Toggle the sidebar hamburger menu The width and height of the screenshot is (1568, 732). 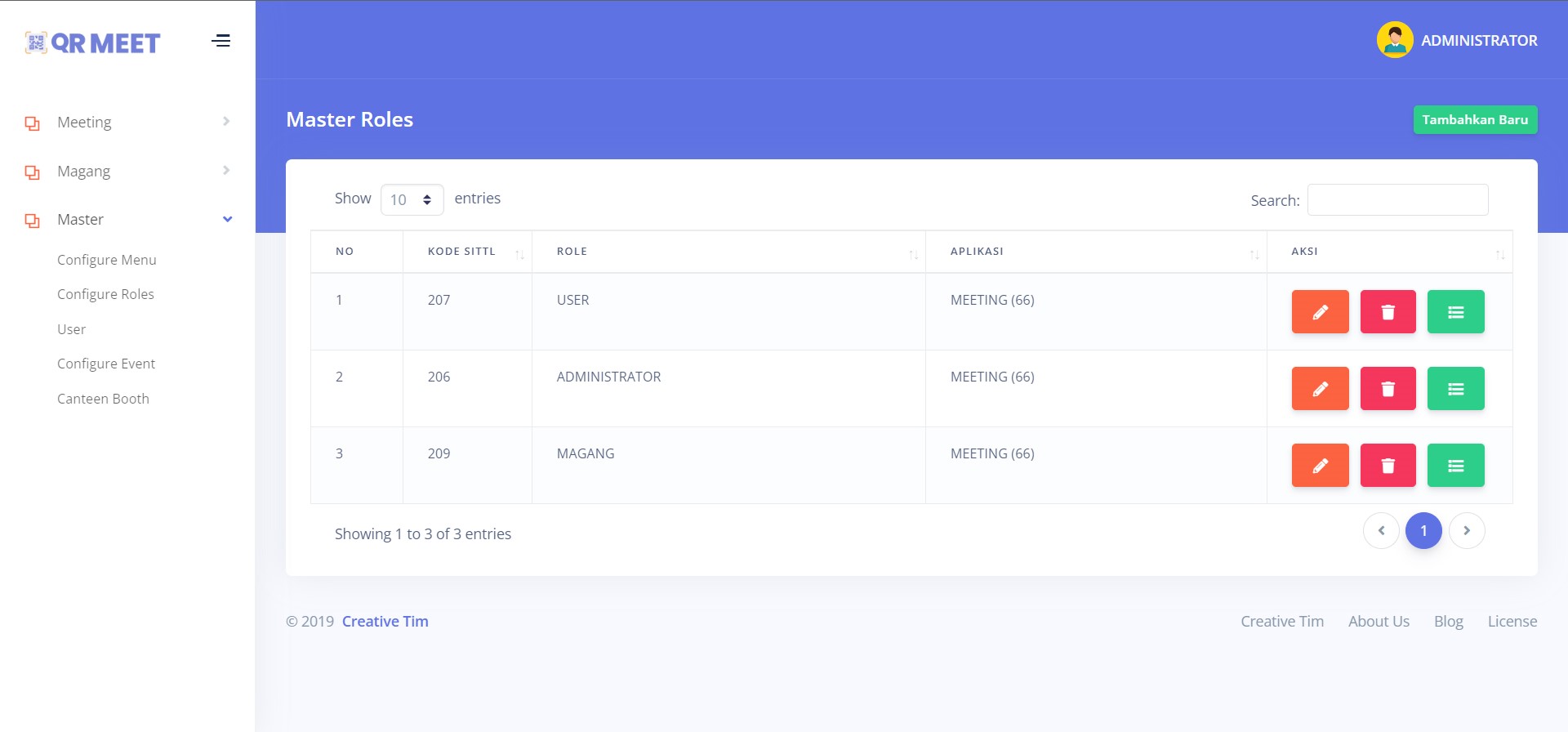(x=220, y=41)
